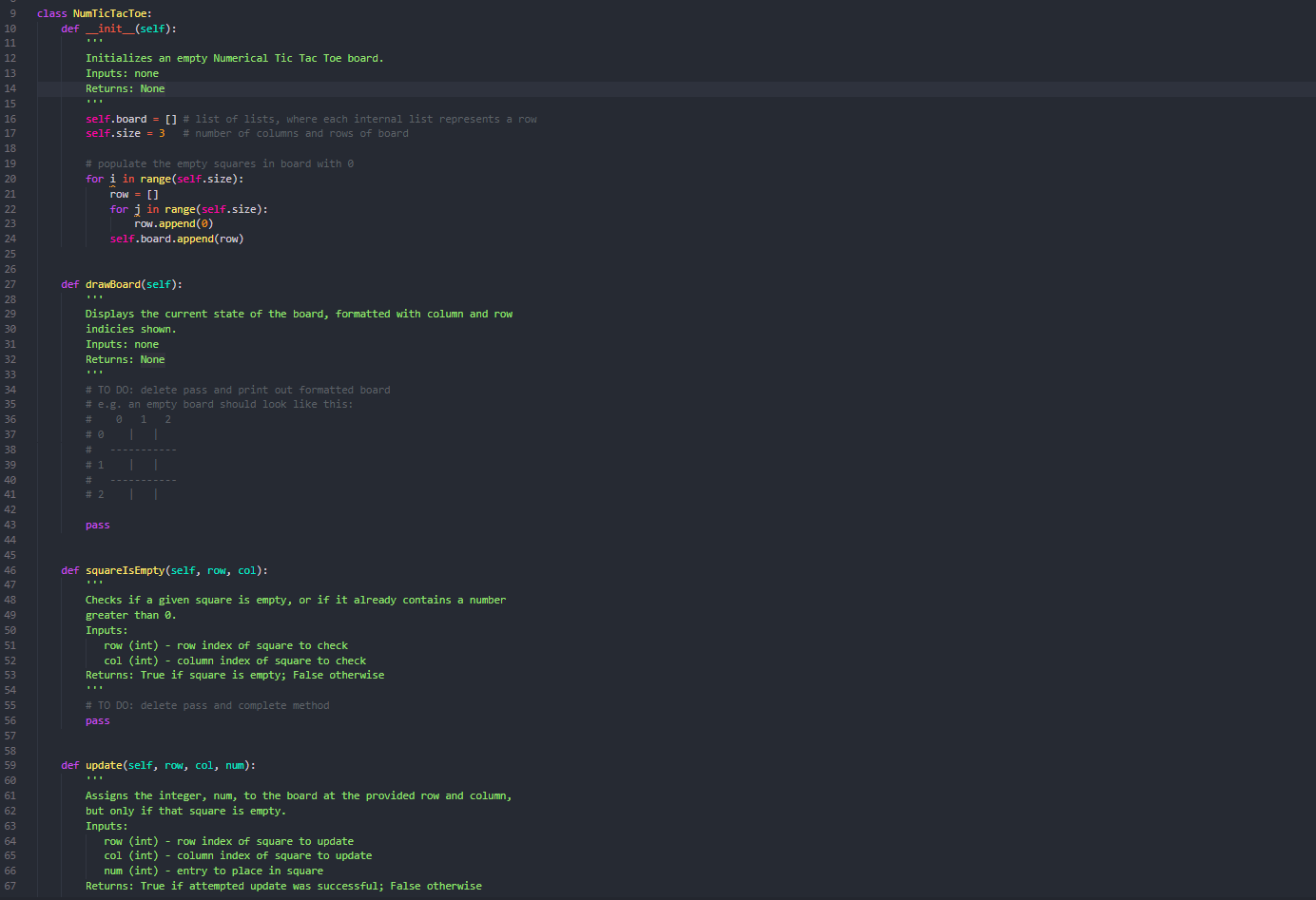Click the pass statement under squareIsEmpty
This screenshot has height=900, width=1316.
(x=97, y=719)
